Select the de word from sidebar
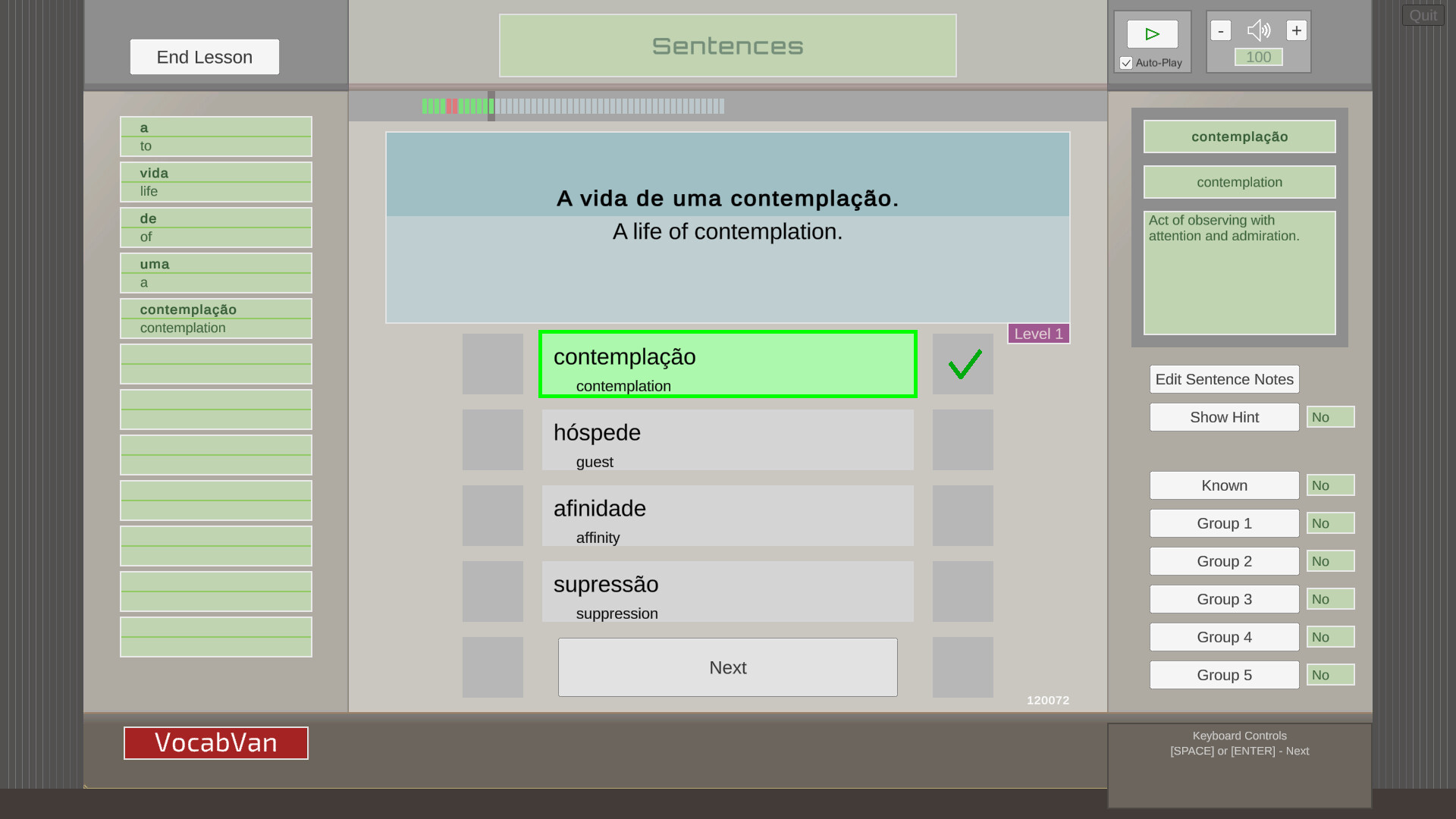Screen dimensions: 1456x819 coord(216,218)
